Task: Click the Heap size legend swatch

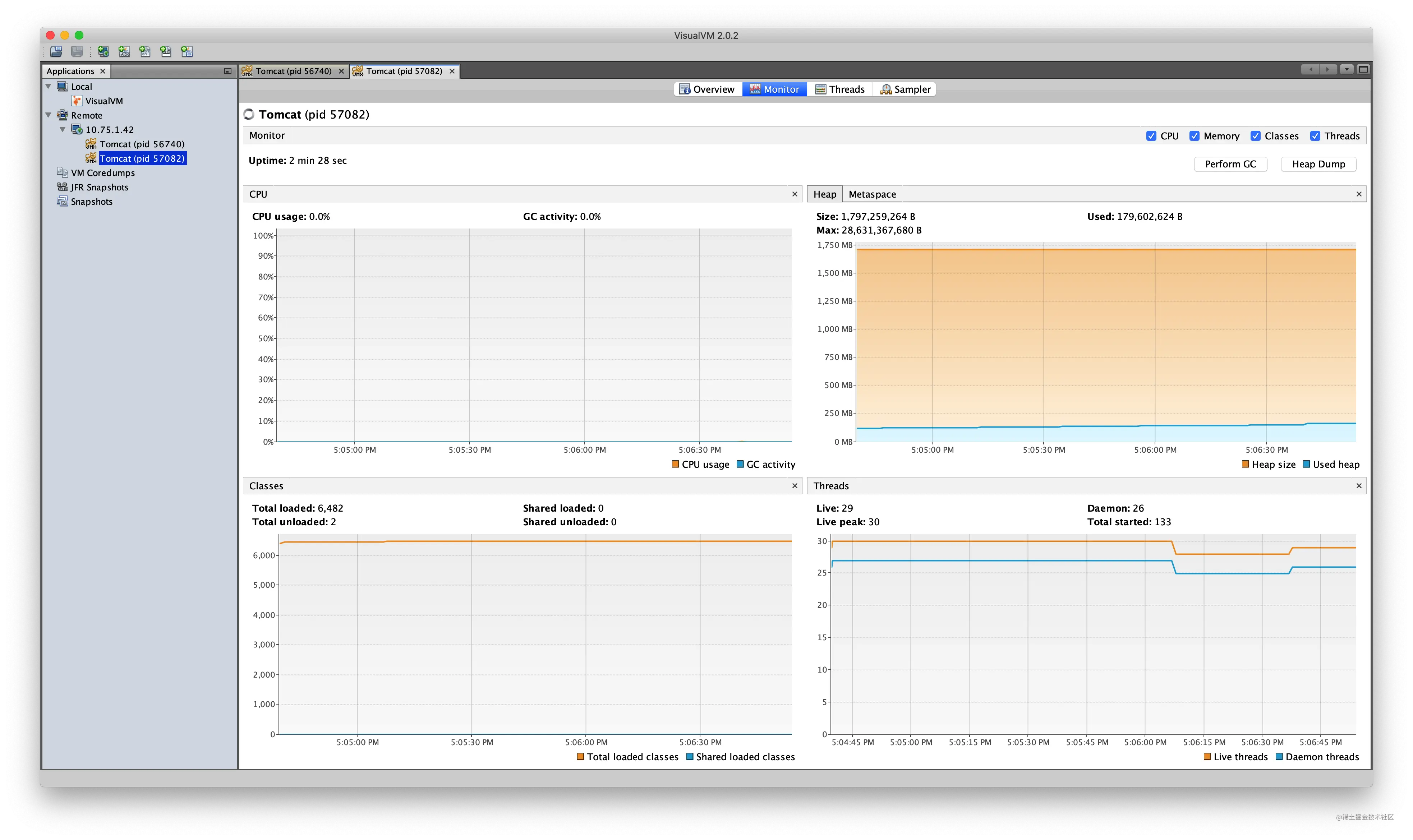Action: pyautogui.click(x=1245, y=464)
